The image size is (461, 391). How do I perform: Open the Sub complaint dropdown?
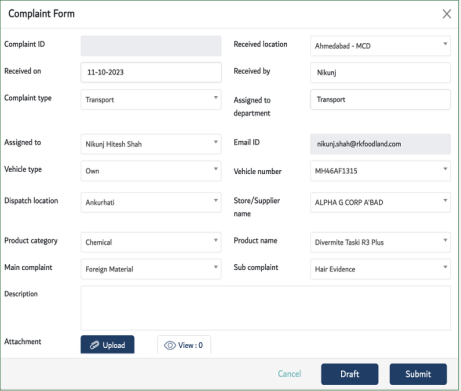click(x=380, y=269)
